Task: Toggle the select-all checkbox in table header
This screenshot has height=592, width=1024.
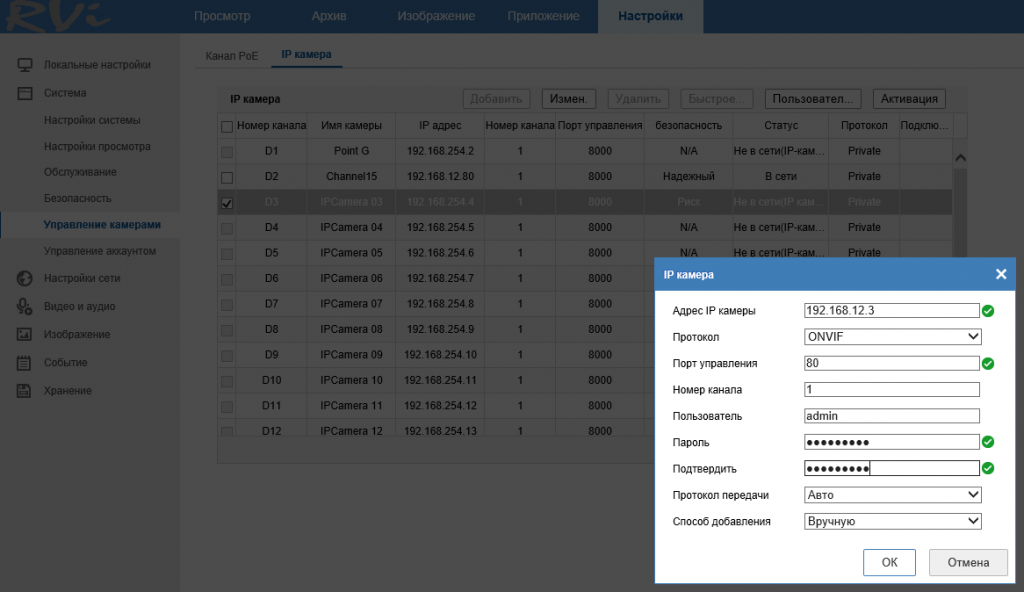Action: (x=227, y=126)
